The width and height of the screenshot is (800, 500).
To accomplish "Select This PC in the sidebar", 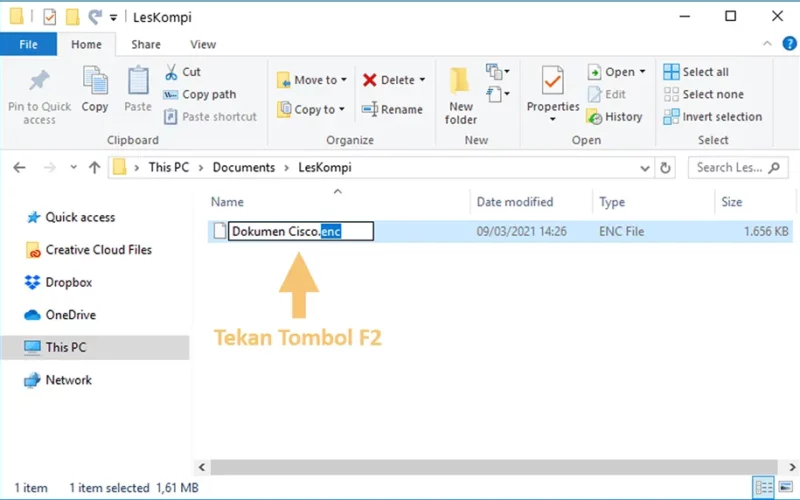I will click(95, 347).
